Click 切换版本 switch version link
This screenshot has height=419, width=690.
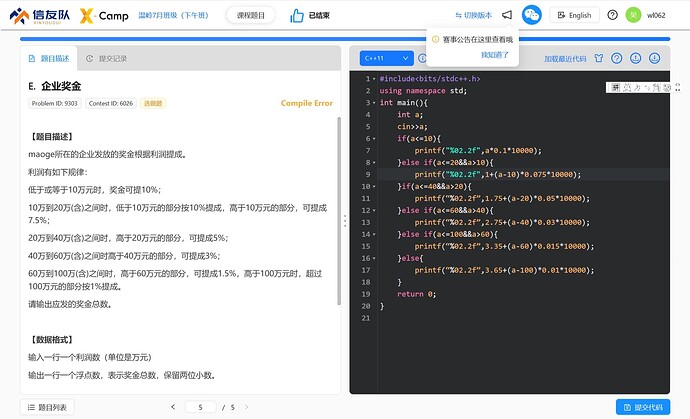[x=473, y=15]
